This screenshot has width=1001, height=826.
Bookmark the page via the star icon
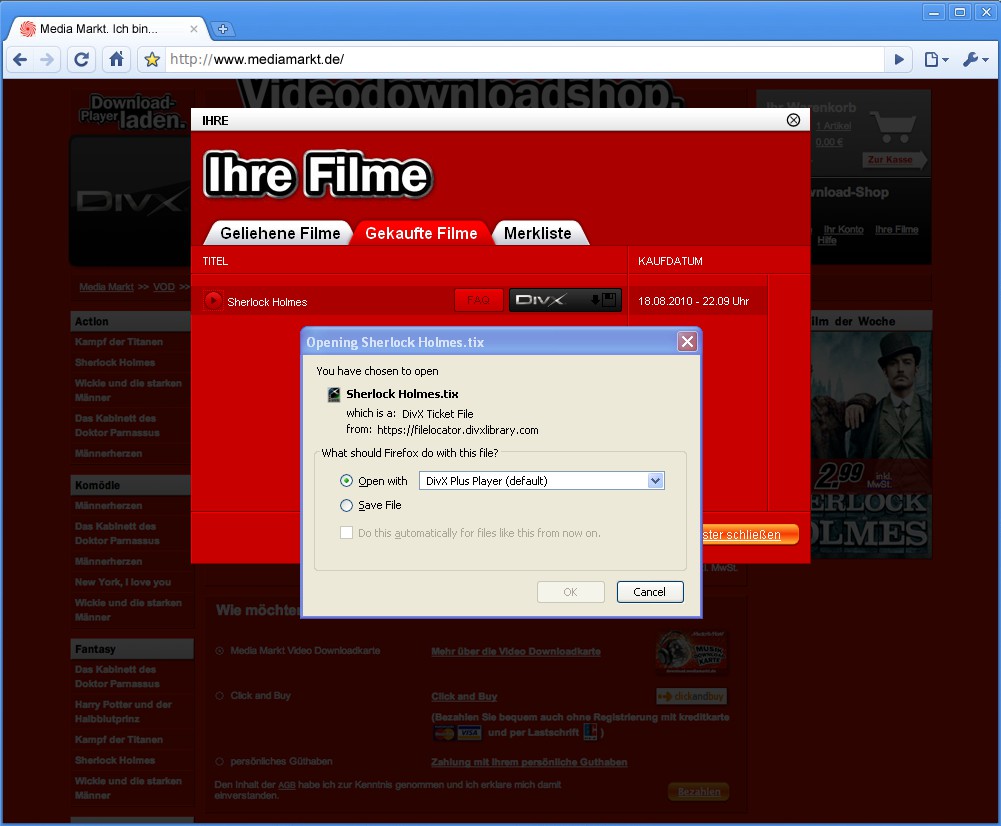152,60
